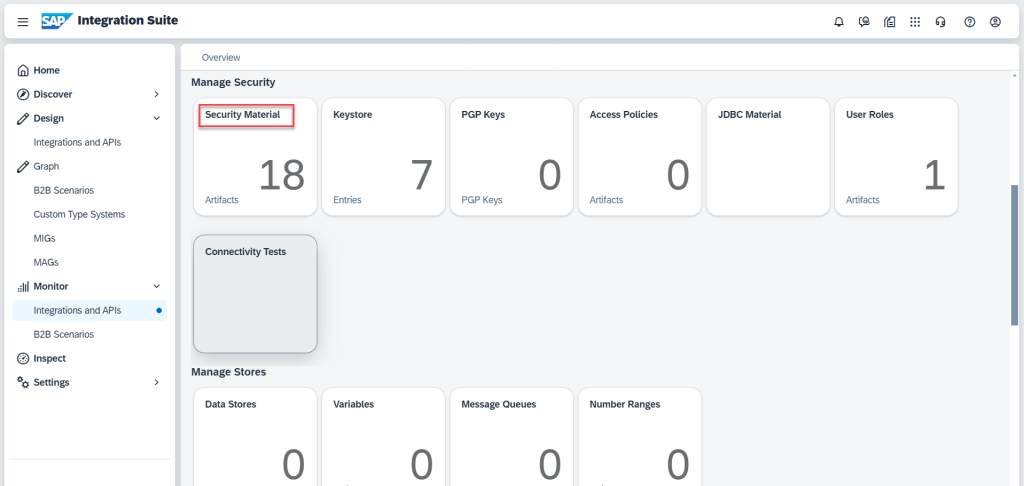The image size is (1024, 486).
Task: Switch to the Overview tab
Action: point(221,57)
